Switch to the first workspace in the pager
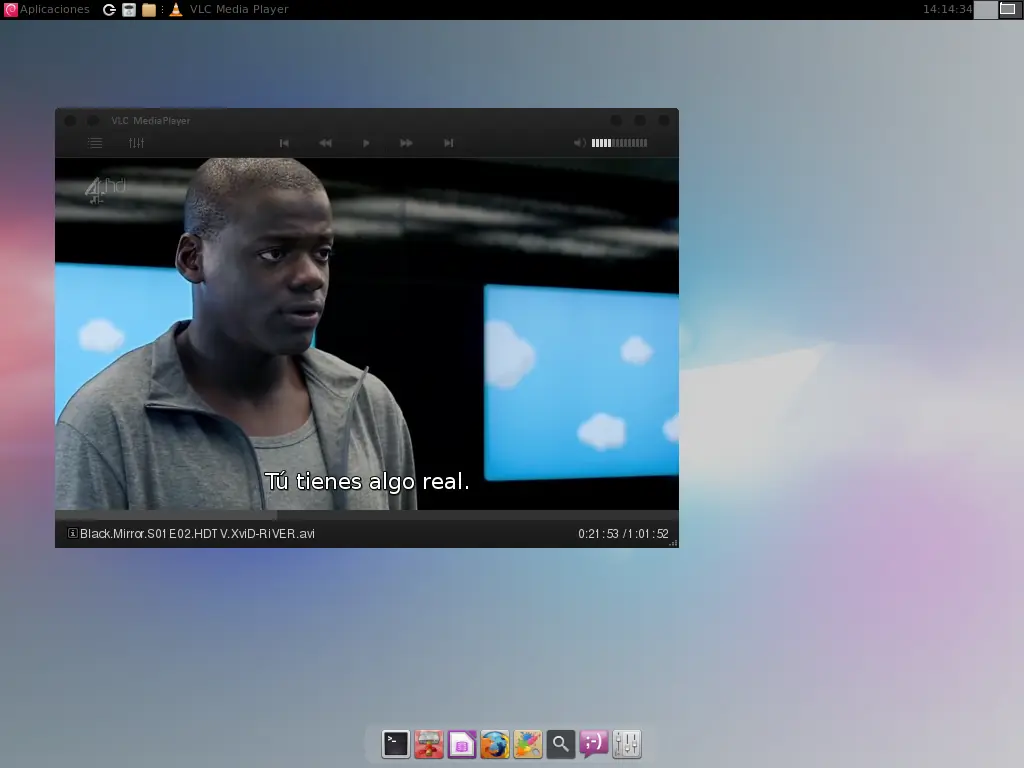This screenshot has height=768, width=1024. pos(985,10)
